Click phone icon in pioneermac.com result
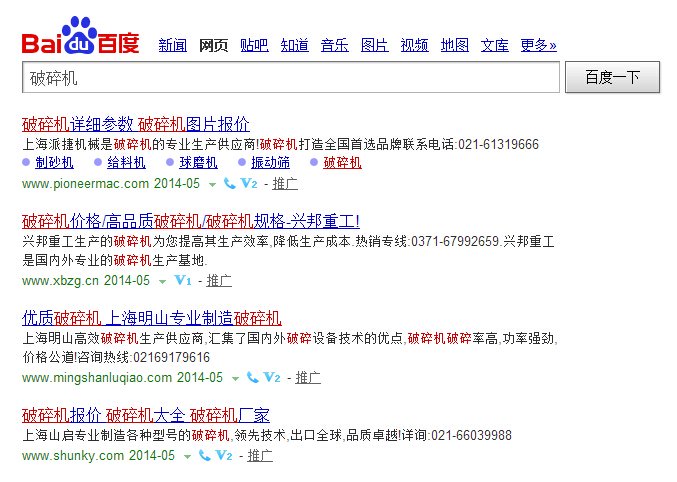The image size is (677, 482). pyautogui.click(x=229, y=184)
